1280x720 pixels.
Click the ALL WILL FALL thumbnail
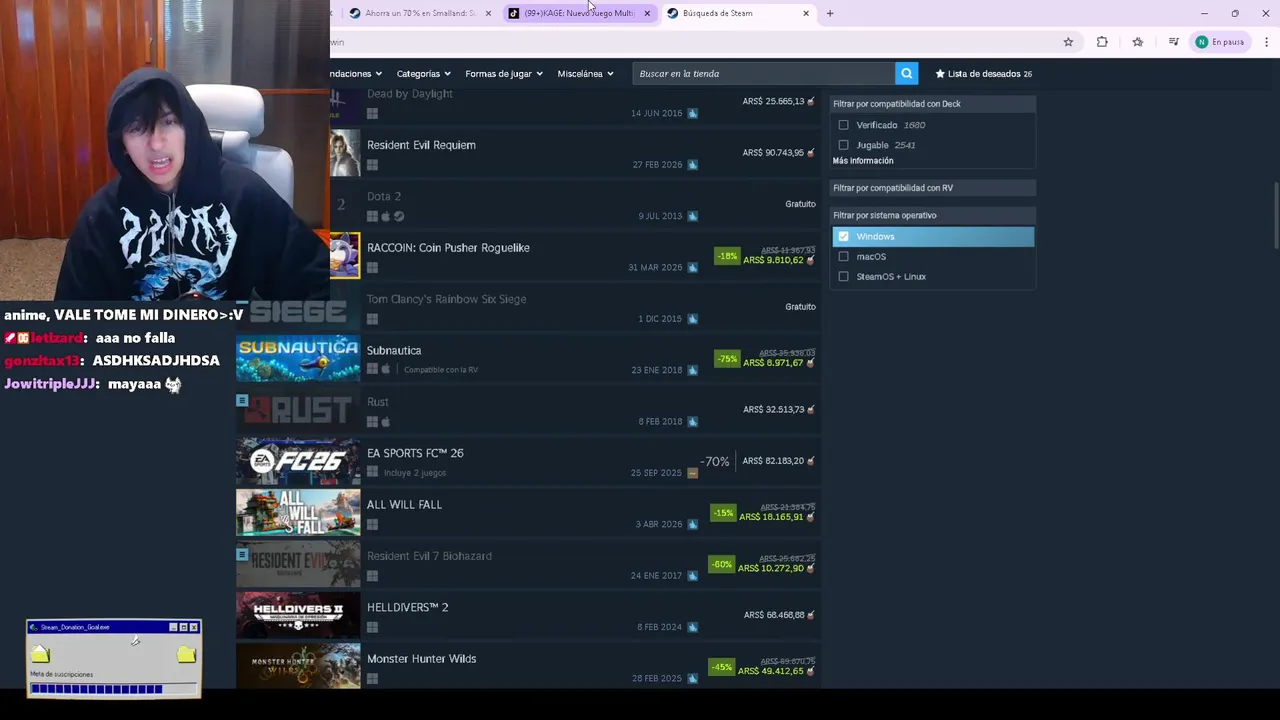[x=298, y=512]
